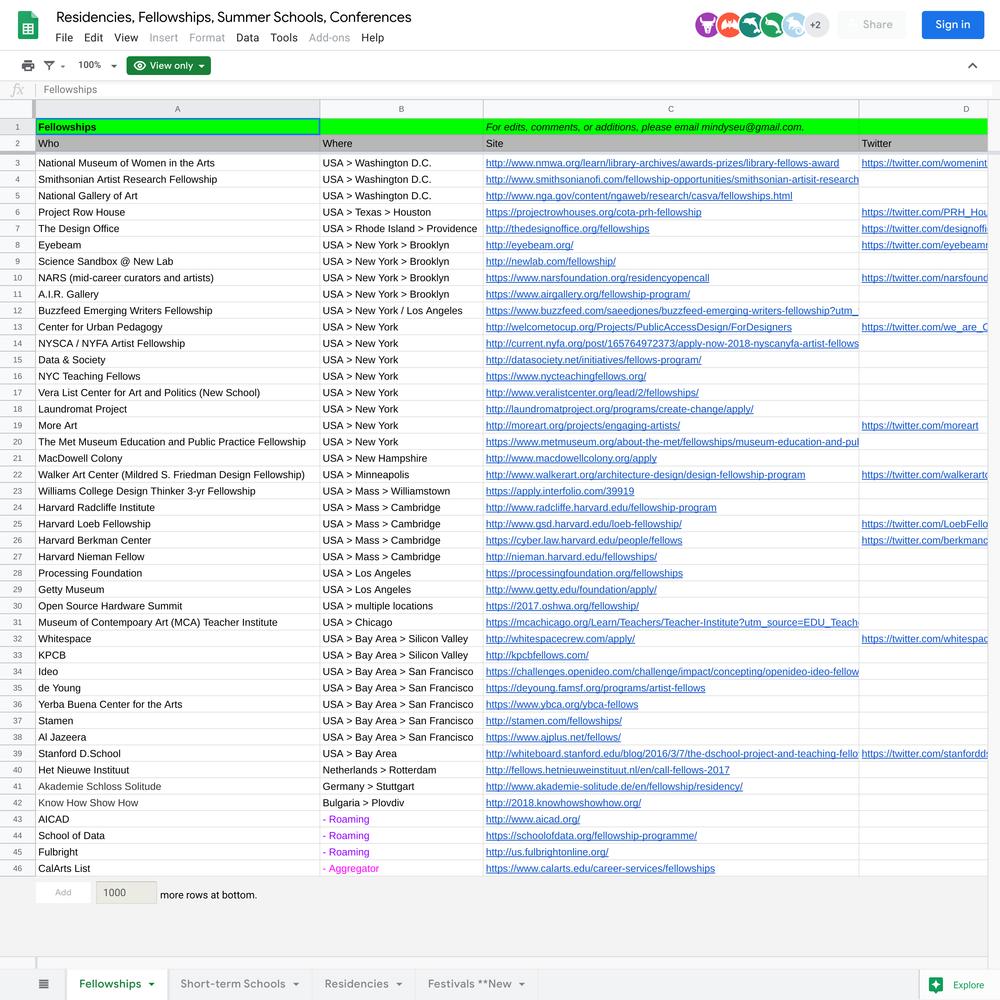Open the Edit menu
The image size is (1000, 1000).
[93, 38]
